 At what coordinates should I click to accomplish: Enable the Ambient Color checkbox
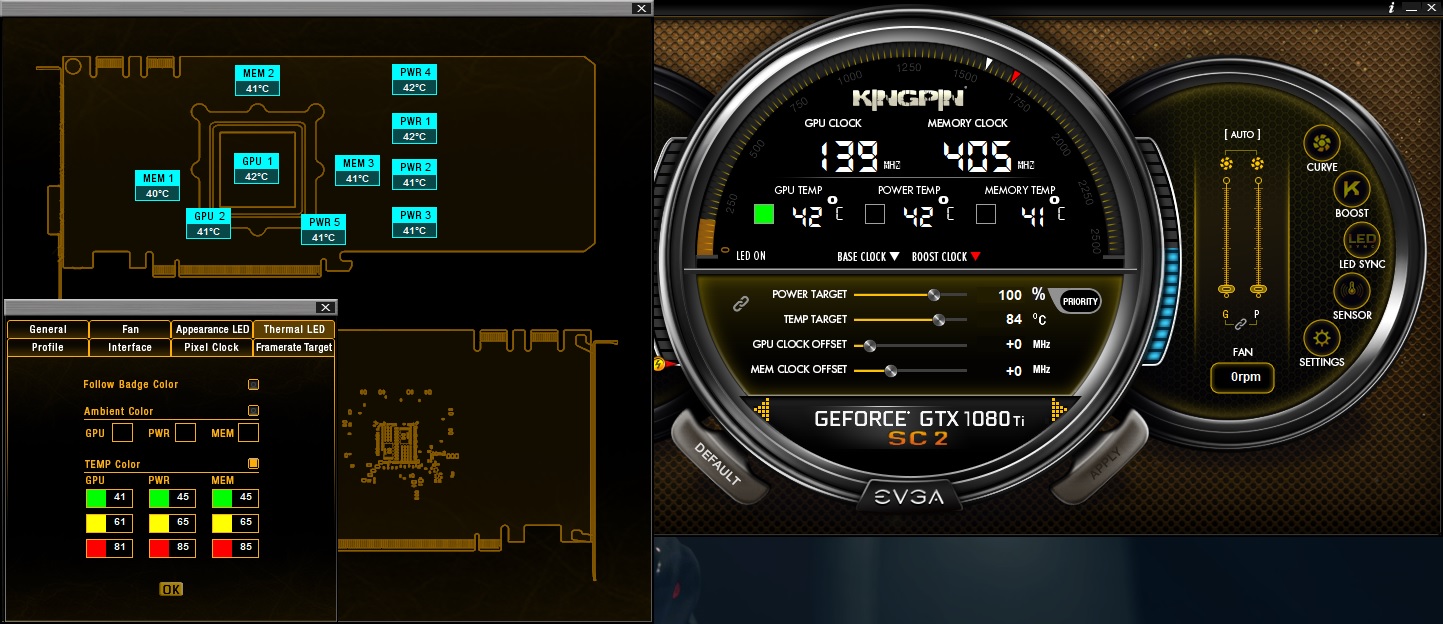254,410
